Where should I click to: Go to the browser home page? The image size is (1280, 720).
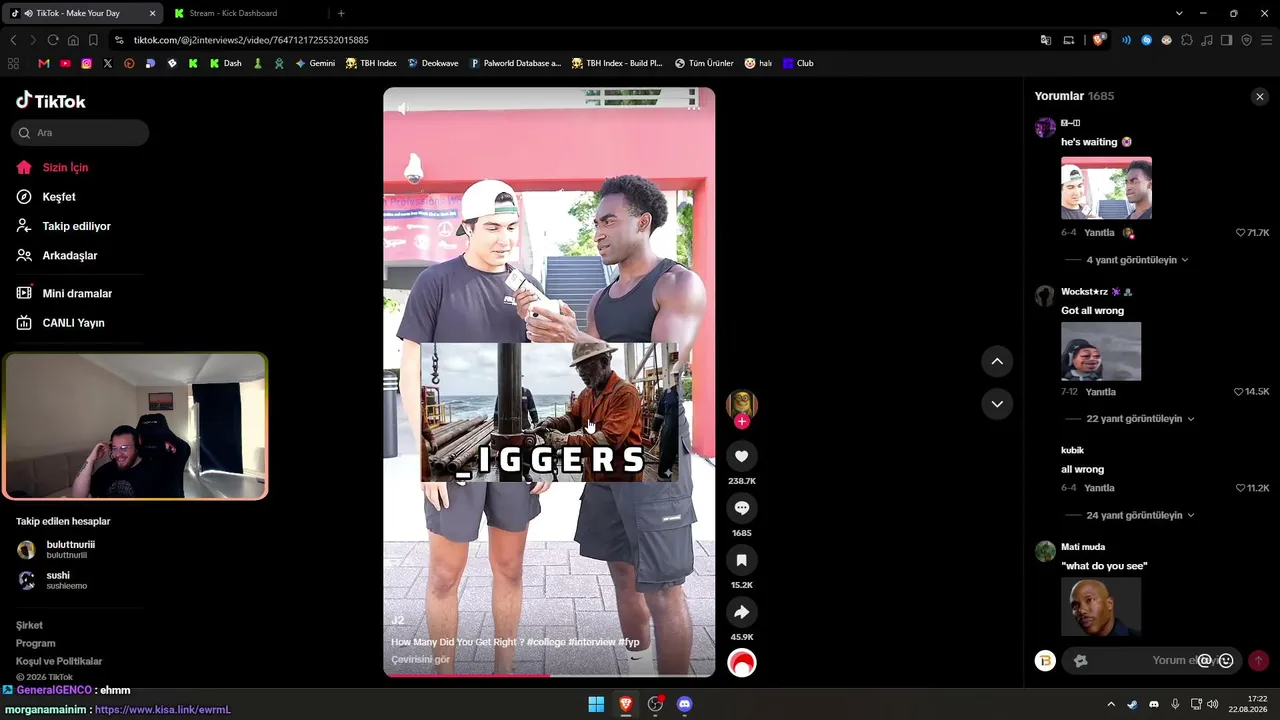click(73, 40)
